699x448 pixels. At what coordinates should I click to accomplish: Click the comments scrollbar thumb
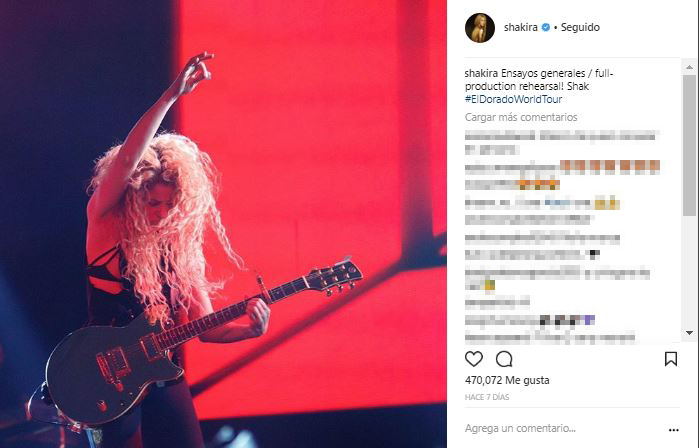690,147
